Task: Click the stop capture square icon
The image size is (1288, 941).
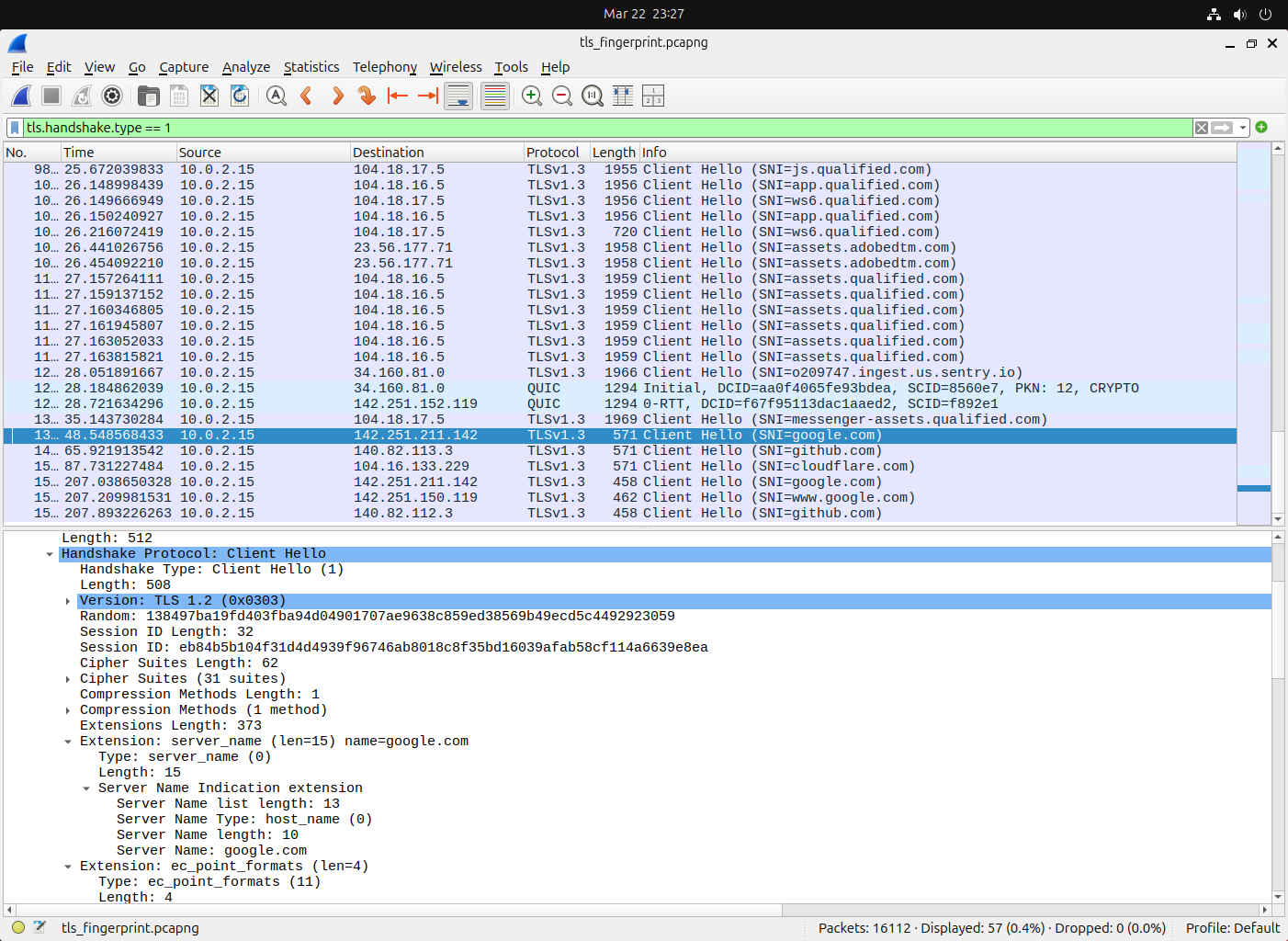Action: (x=51, y=96)
